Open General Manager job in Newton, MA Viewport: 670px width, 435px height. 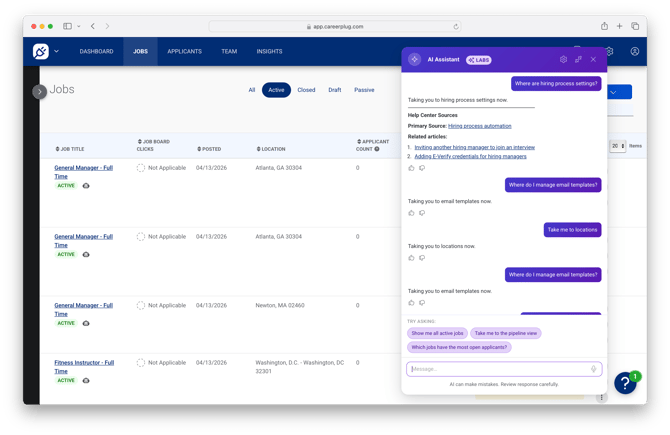coord(83,309)
